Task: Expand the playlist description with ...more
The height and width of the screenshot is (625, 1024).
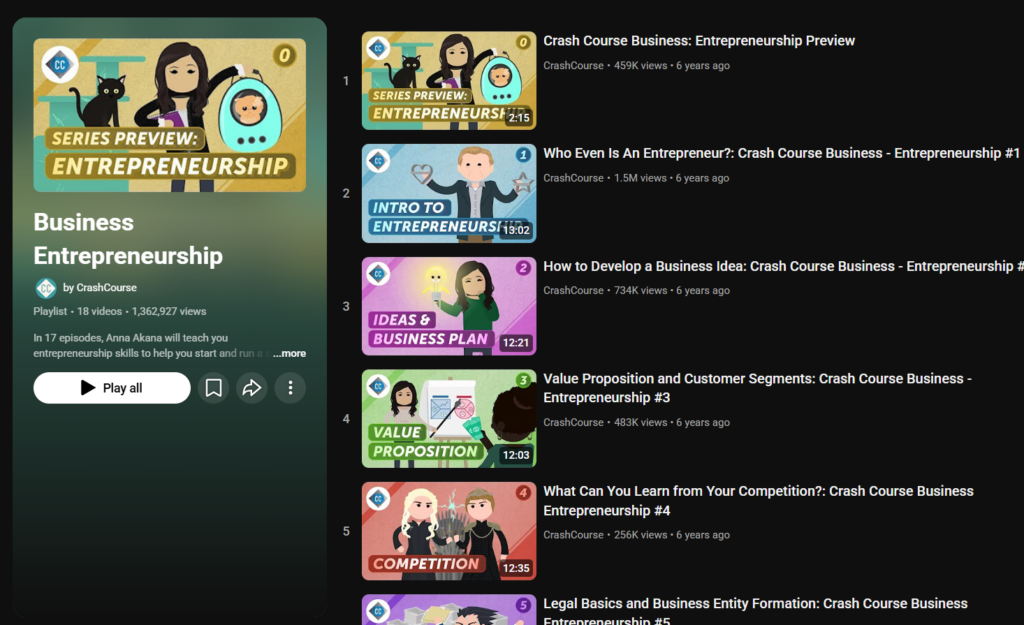Action: click(x=289, y=353)
